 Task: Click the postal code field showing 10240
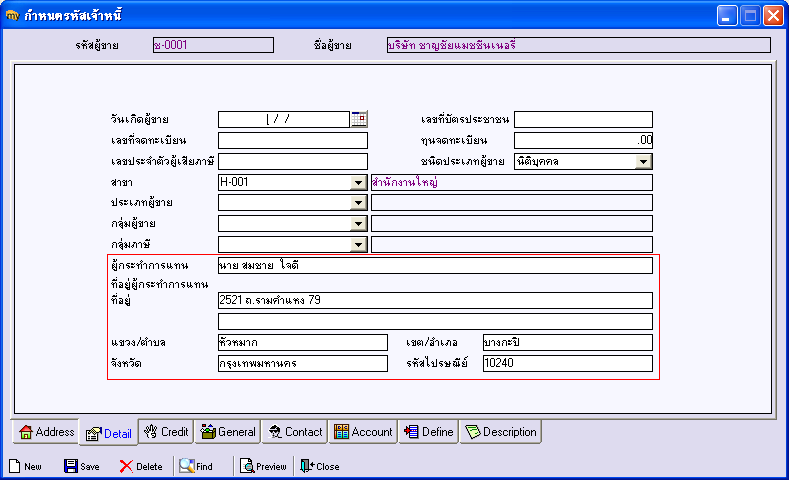click(566, 364)
